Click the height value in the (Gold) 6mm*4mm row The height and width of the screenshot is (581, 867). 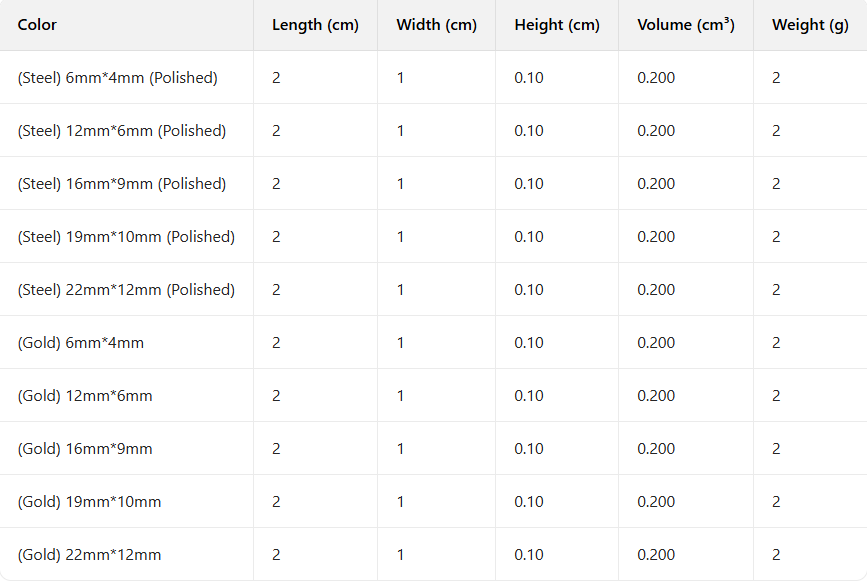[529, 343]
